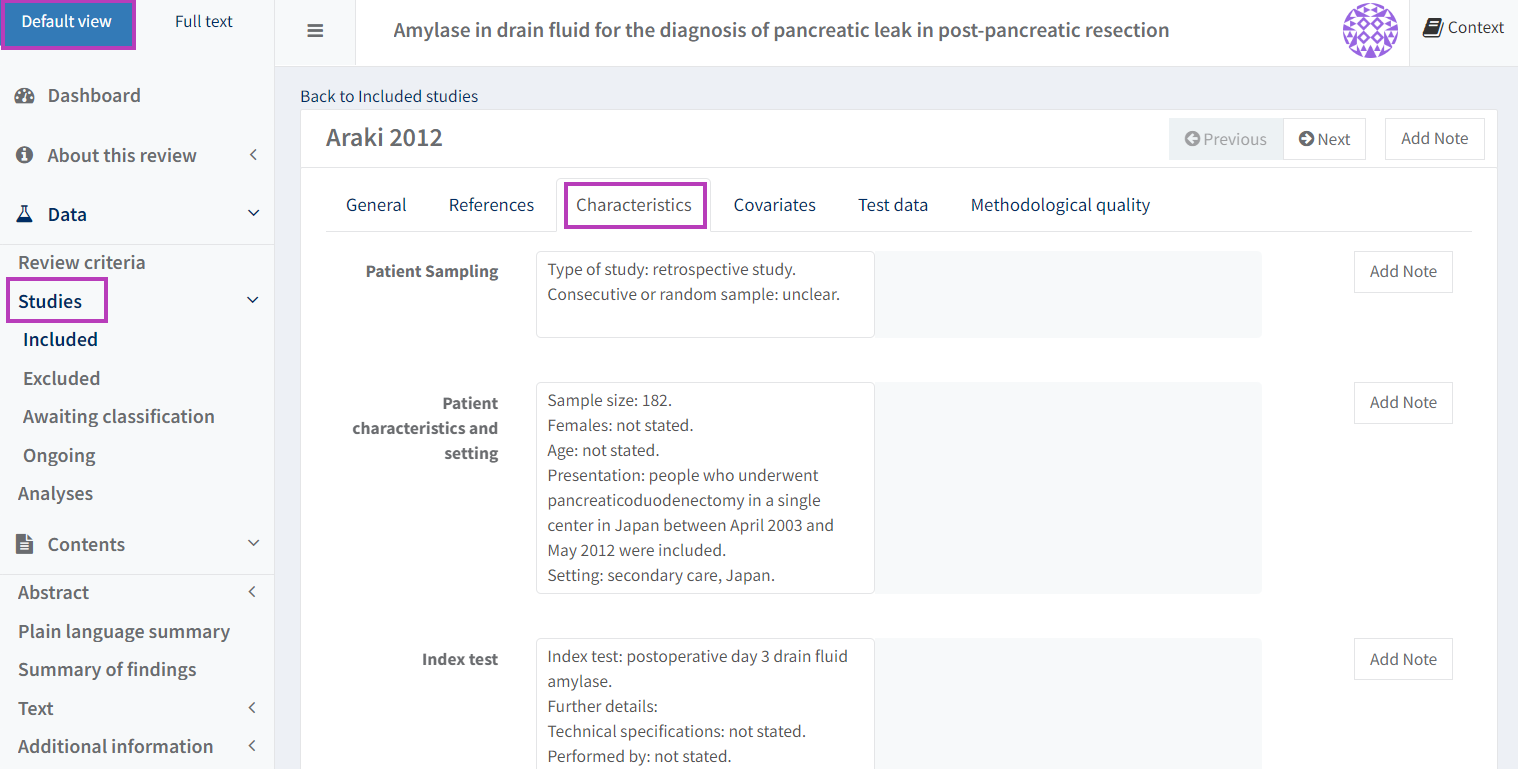The image size is (1518, 769).
Task: Open the Methodological quality tab
Action: tap(1060, 205)
